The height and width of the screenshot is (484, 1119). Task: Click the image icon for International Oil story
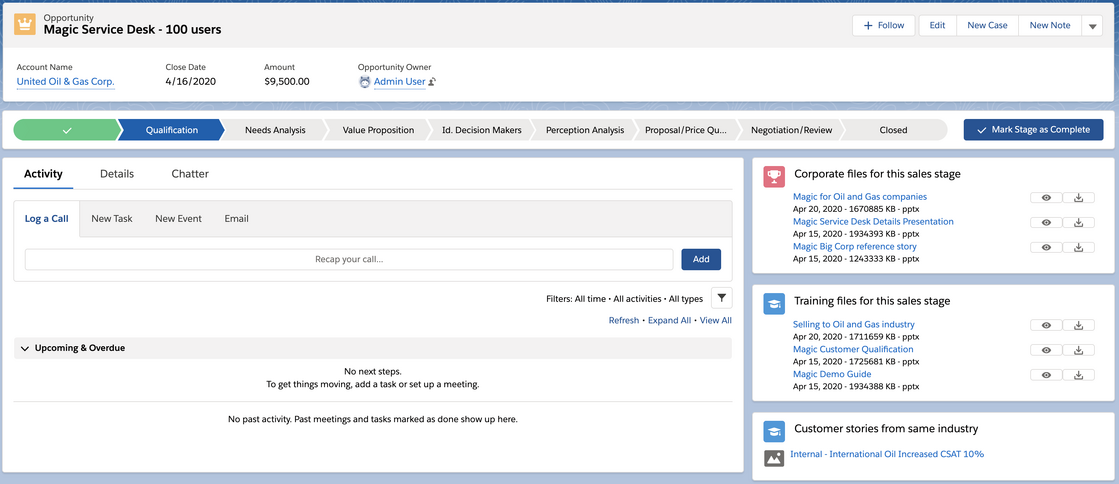pyautogui.click(x=773, y=458)
